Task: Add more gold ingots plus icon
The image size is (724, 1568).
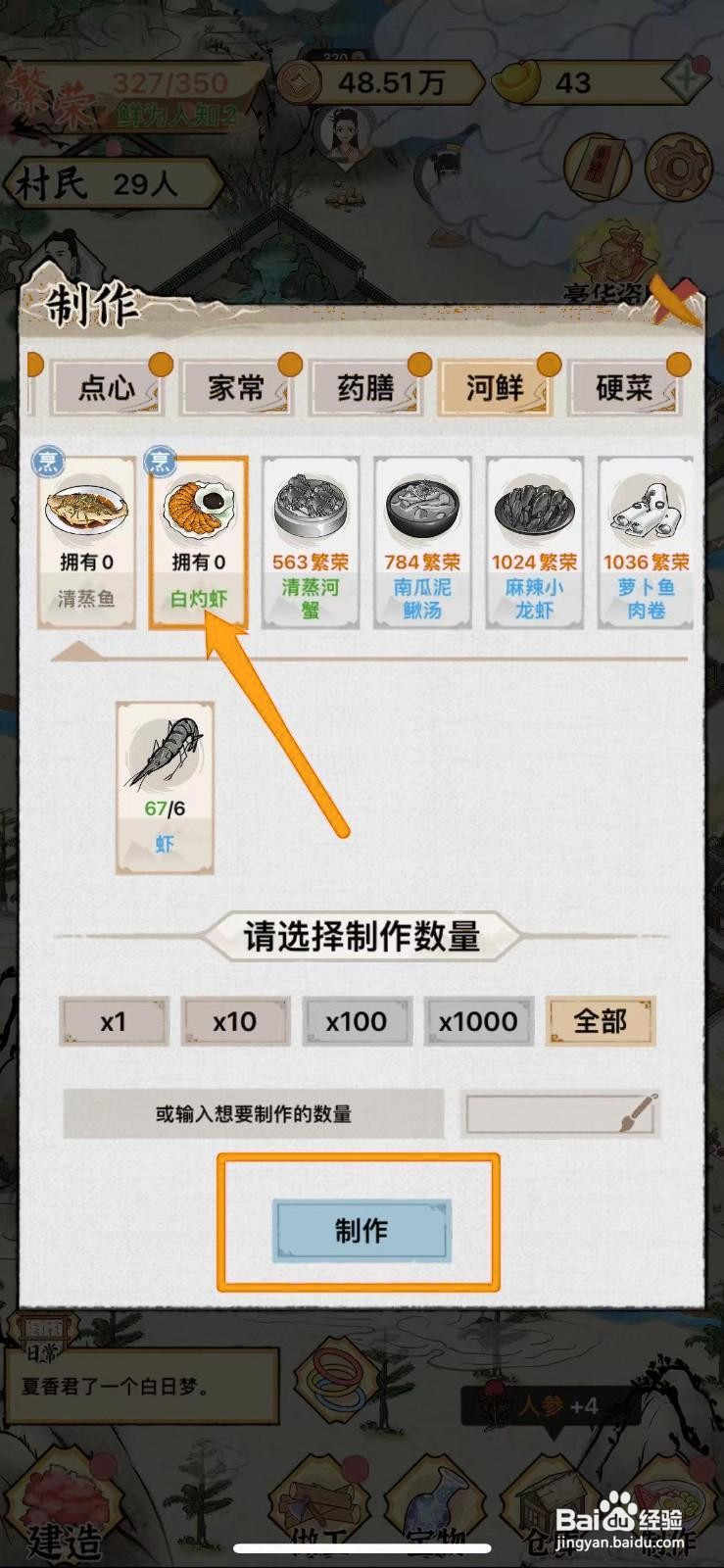Action: click(687, 80)
